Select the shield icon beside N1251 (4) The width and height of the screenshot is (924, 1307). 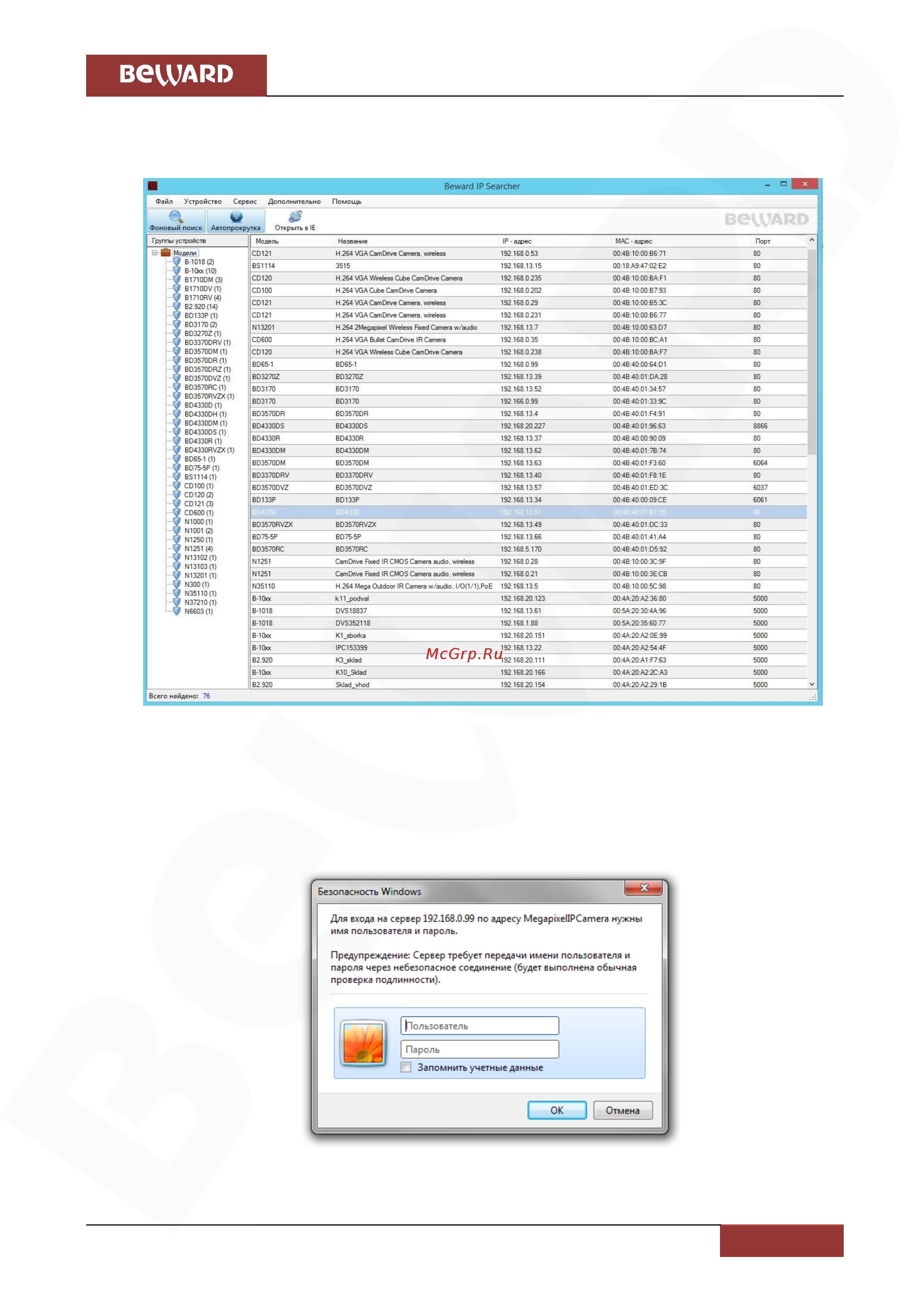177,549
